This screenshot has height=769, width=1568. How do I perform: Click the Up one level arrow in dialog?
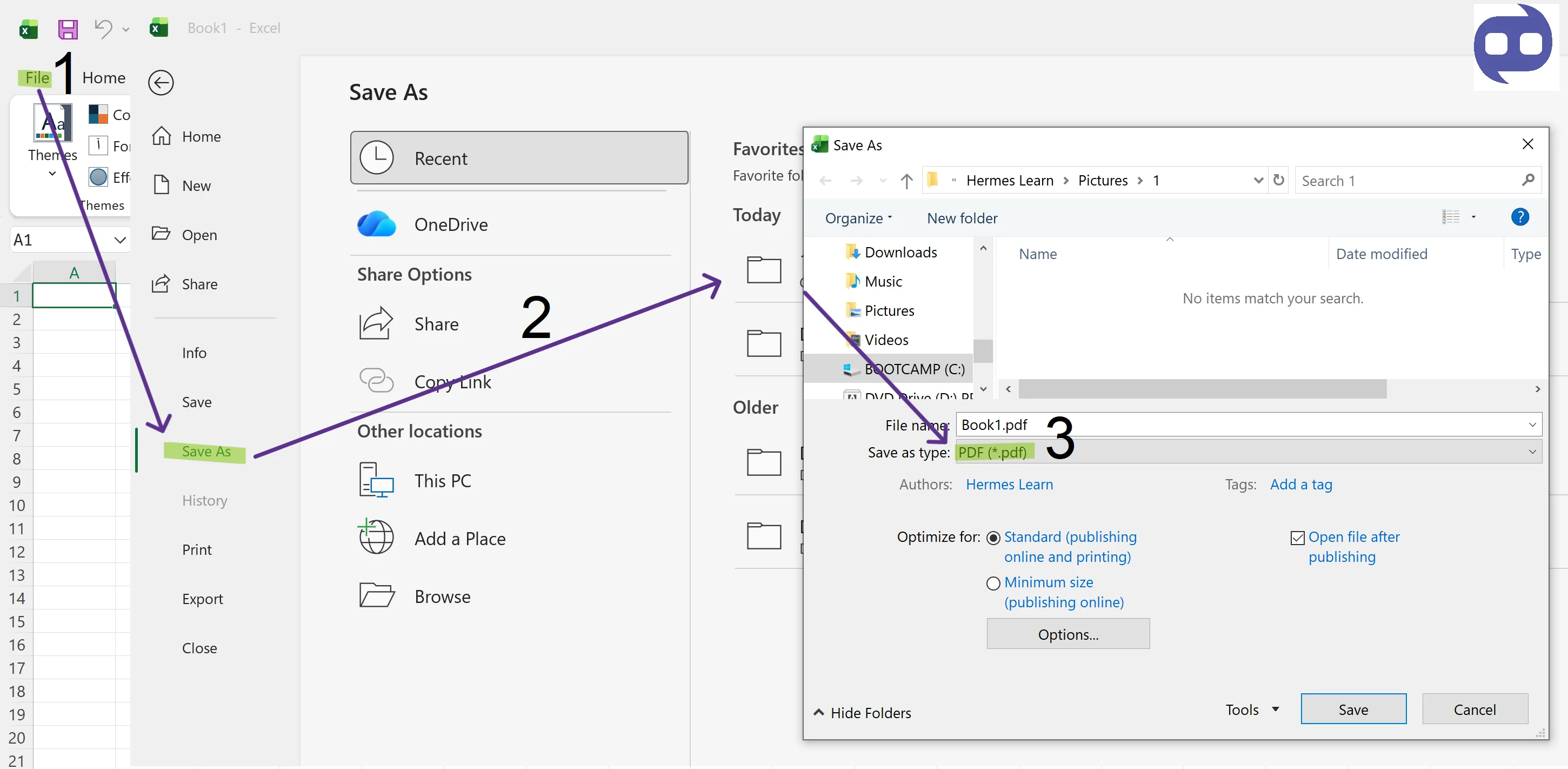906,181
